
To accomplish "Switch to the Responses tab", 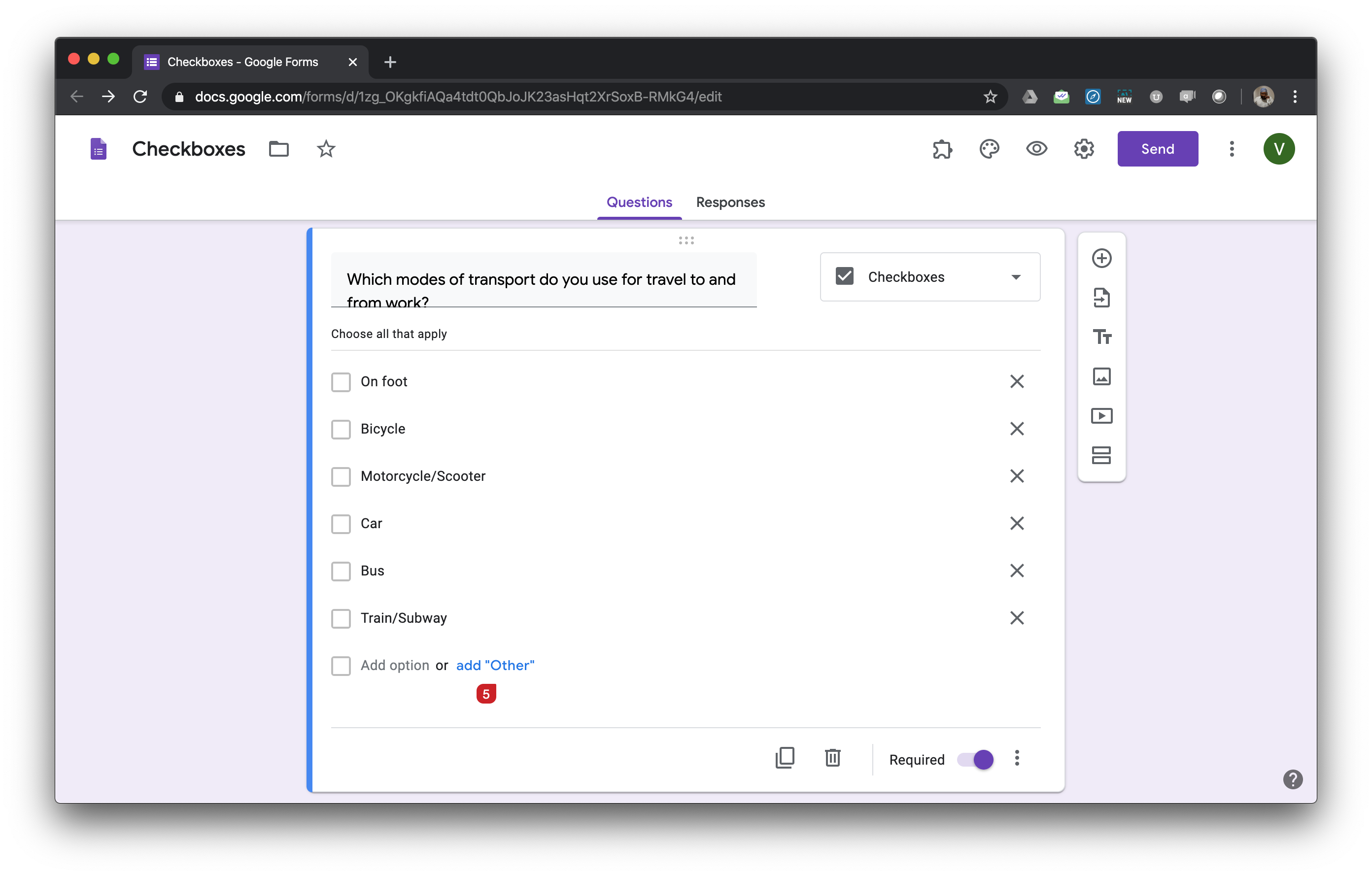I will click(x=730, y=202).
